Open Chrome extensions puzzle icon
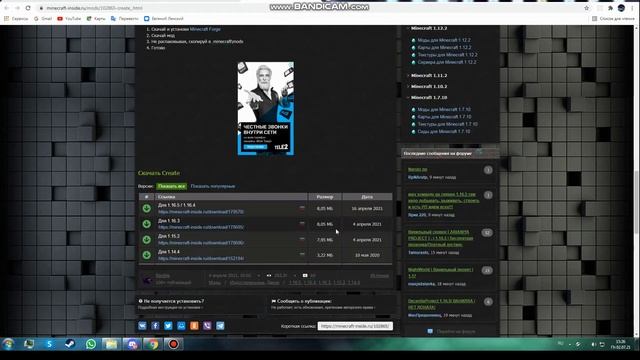 (x=610, y=8)
